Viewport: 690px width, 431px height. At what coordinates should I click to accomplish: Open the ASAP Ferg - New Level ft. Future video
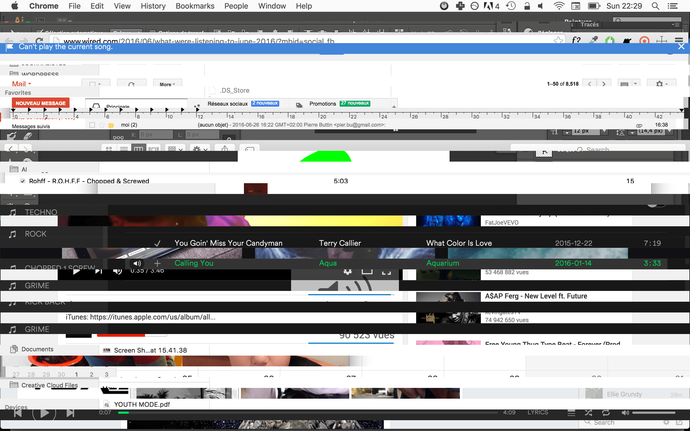pyautogui.click(x=536, y=296)
